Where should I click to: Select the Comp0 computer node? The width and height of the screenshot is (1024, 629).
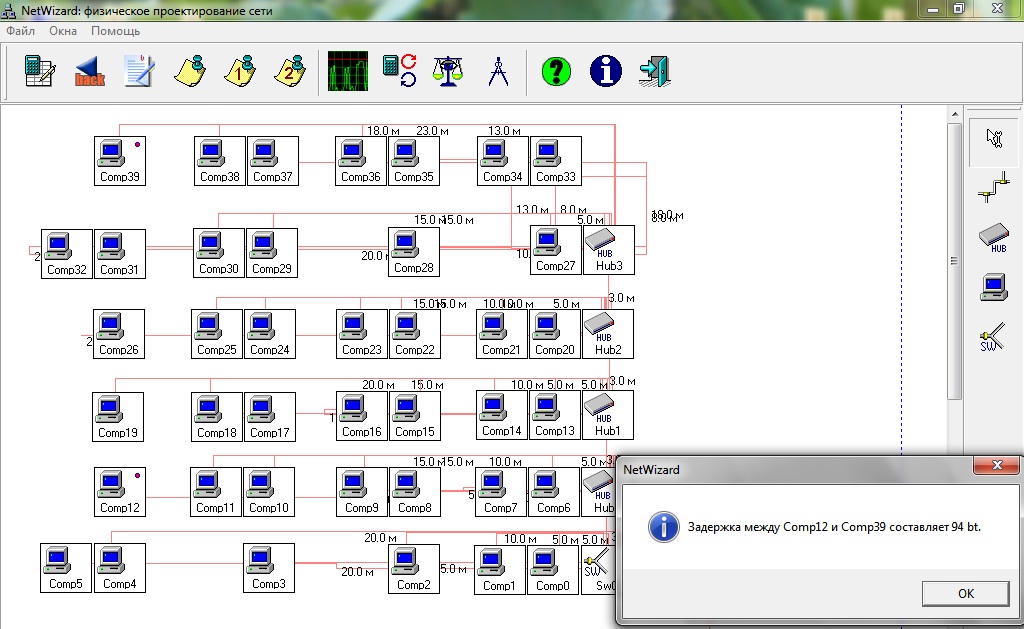(x=552, y=570)
